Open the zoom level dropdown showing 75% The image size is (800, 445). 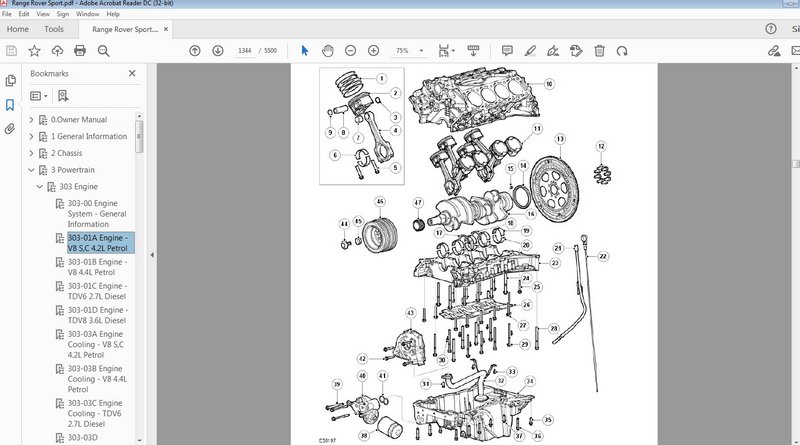(x=410, y=51)
